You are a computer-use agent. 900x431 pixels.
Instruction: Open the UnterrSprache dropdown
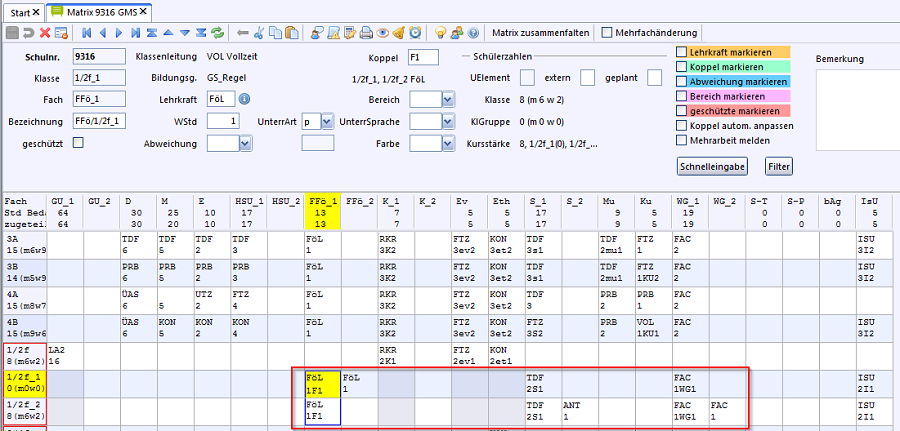448,122
